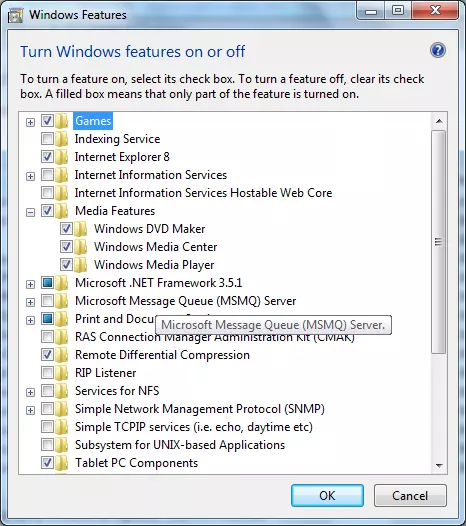Screen dimensions: 466x526
Task: Check Internet Information Services Hostable Web Core
Action: 47,193
